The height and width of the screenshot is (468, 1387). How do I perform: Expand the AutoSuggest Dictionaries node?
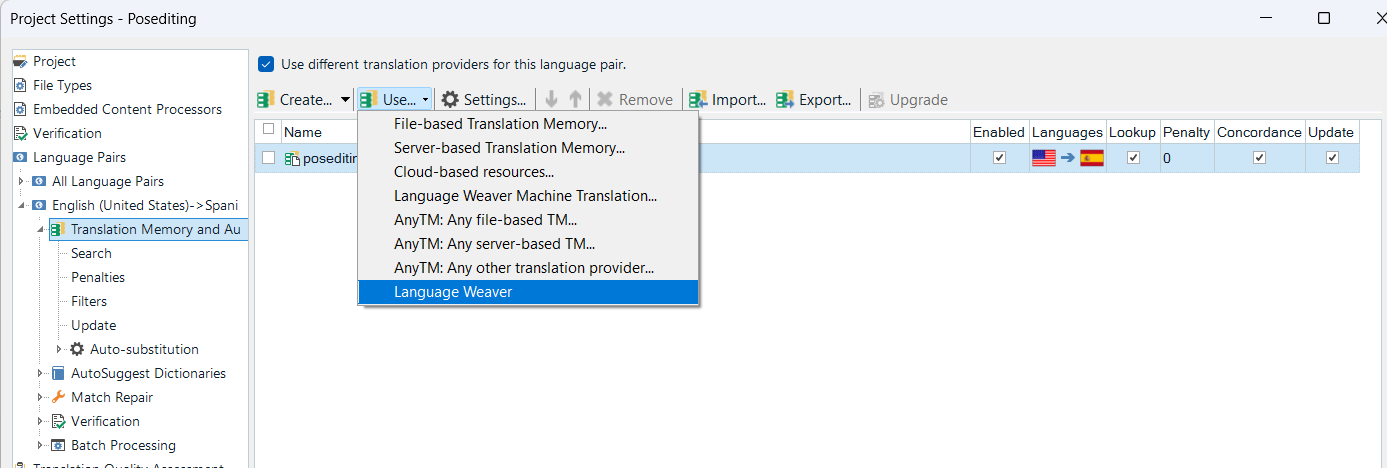click(x=41, y=373)
